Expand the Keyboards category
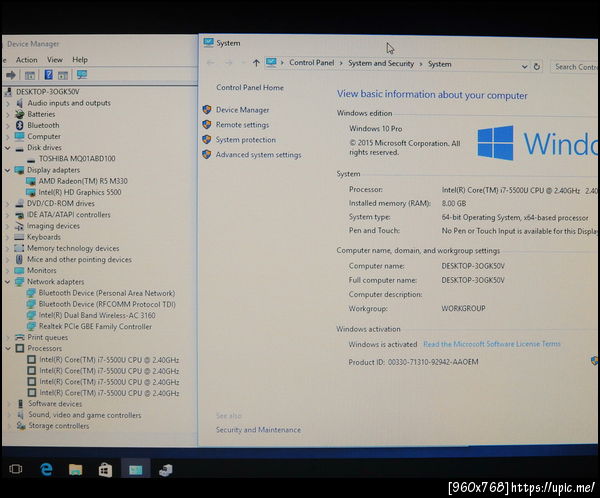Screen dimensions: 600x498 [x=8, y=237]
